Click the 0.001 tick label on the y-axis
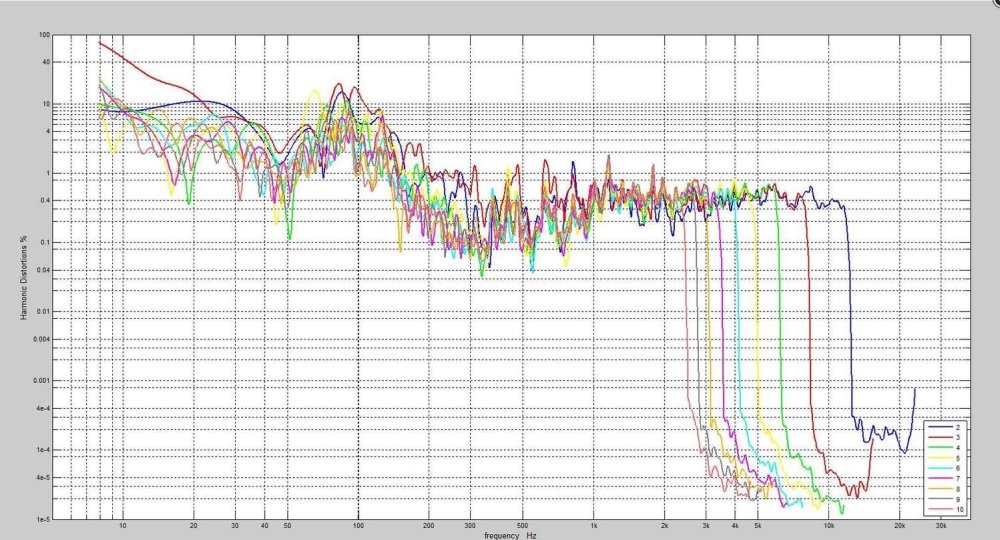The height and width of the screenshot is (540, 1000). pyautogui.click(x=41, y=380)
